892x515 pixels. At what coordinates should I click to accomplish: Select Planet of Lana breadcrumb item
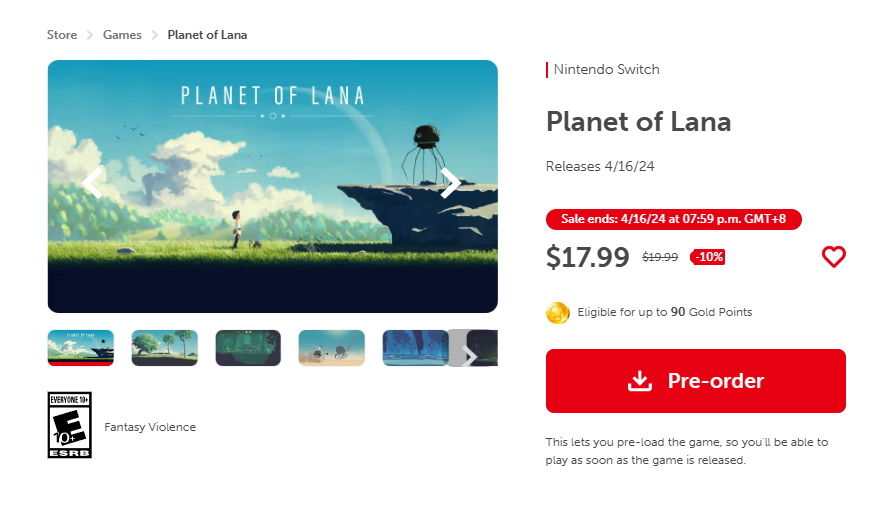[x=207, y=35]
